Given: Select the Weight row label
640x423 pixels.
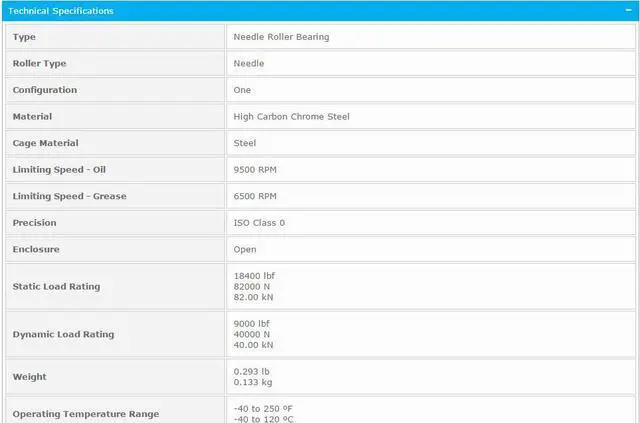Looking at the screenshot, I should pos(29,377).
